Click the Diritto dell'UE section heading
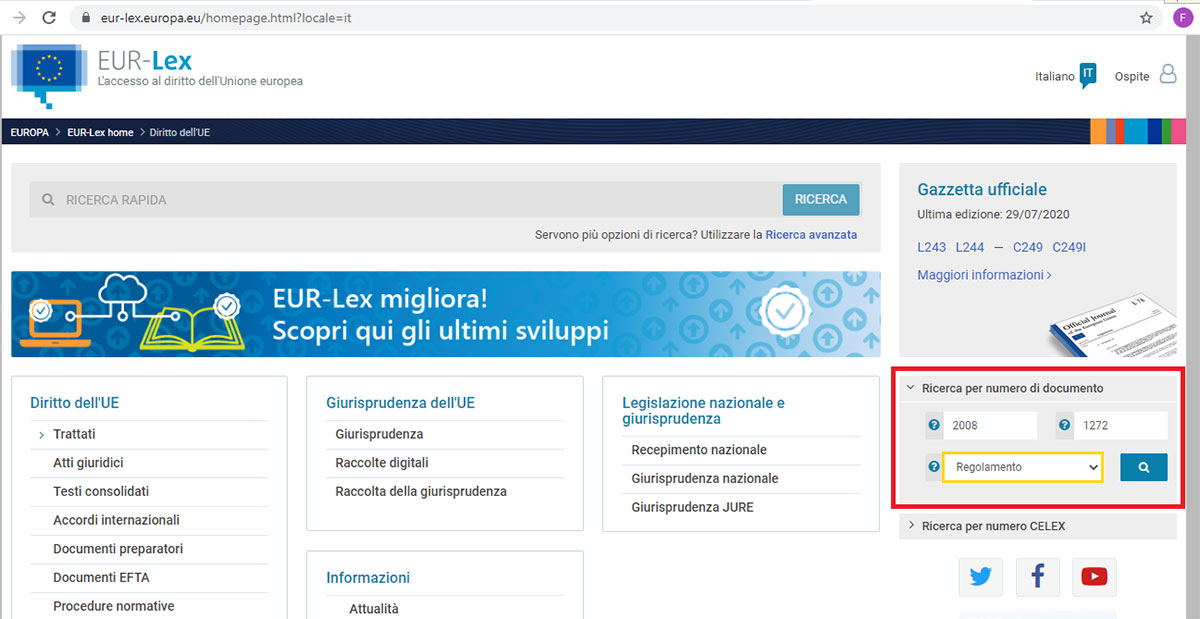Image resolution: width=1200 pixels, height=619 pixels. coord(75,403)
